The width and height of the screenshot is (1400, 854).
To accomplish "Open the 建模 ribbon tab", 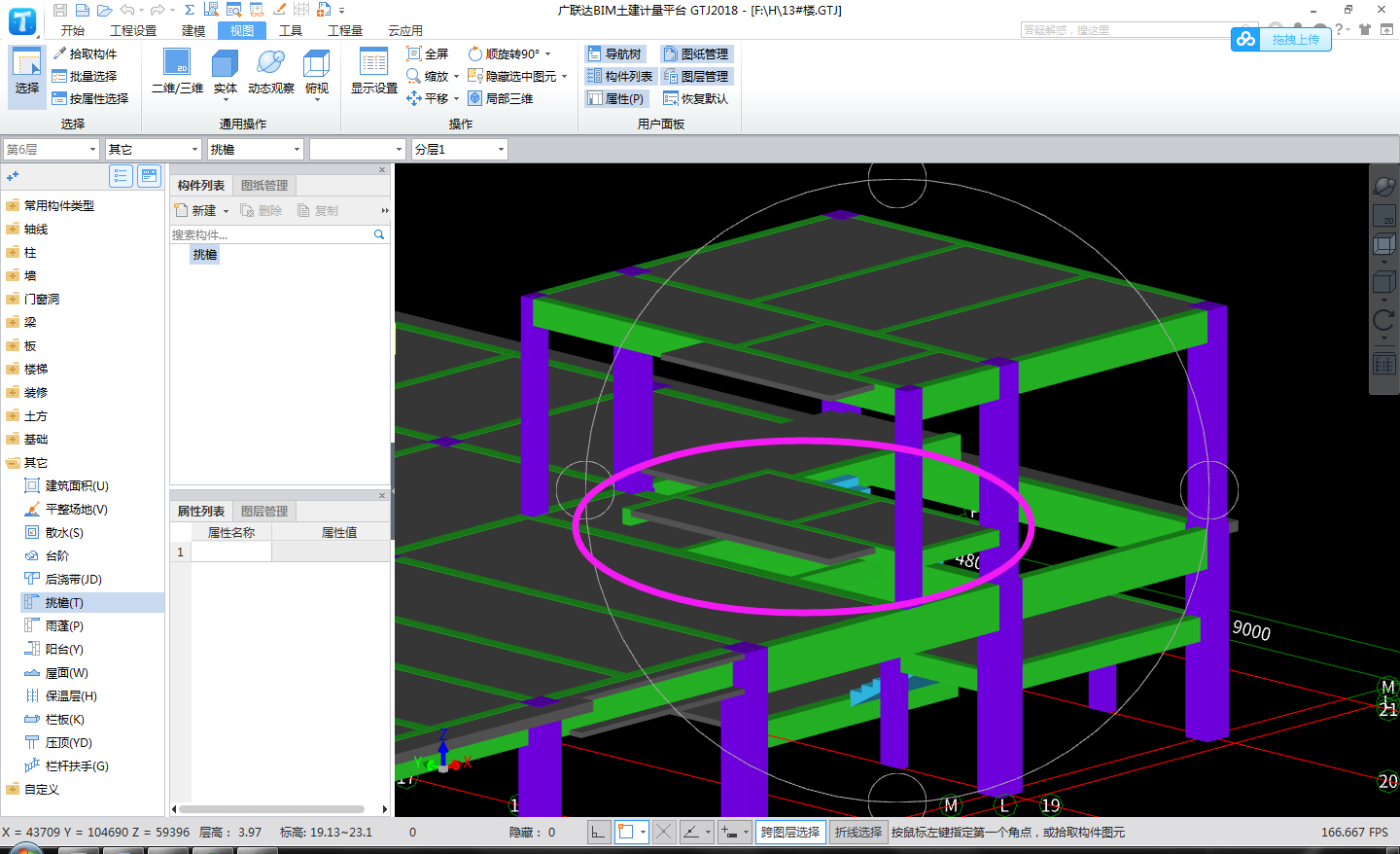I will [x=193, y=30].
